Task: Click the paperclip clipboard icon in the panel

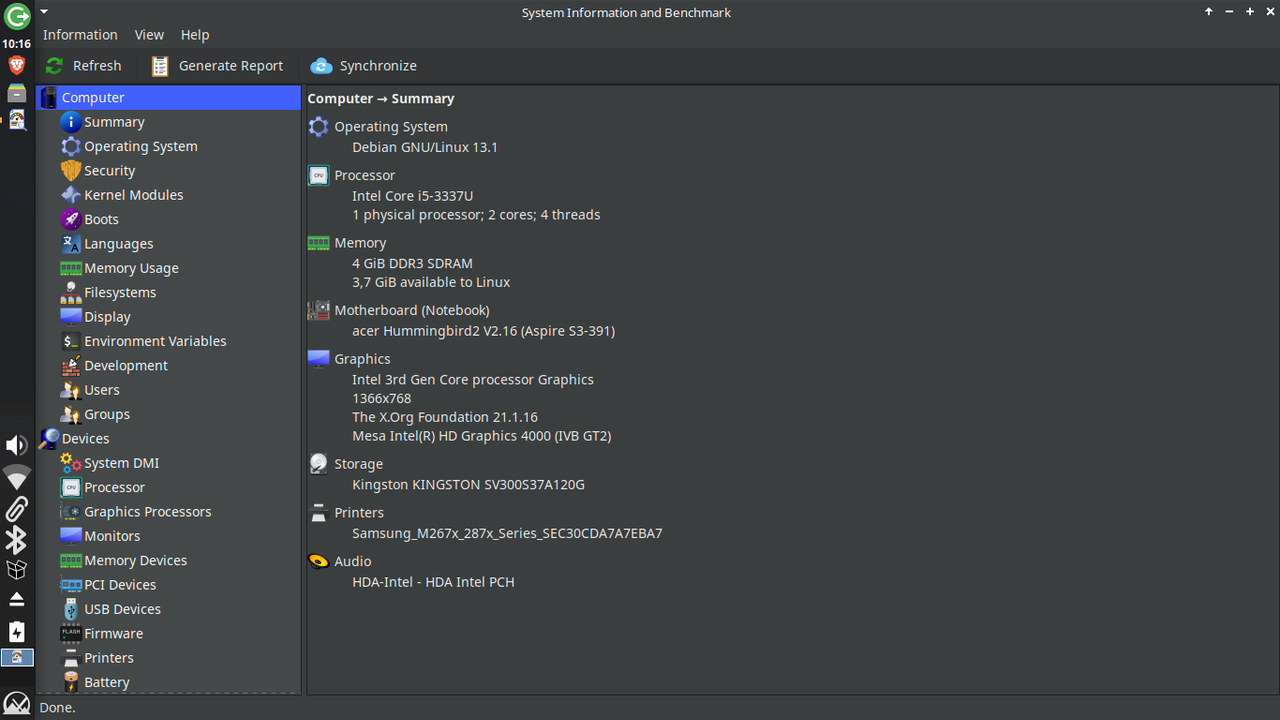Action: (x=17, y=508)
